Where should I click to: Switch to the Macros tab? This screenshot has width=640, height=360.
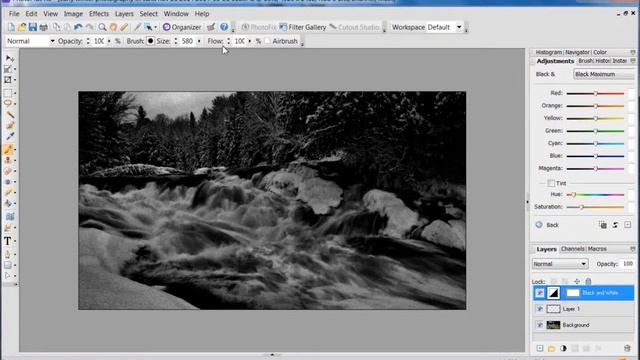coord(597,249)
